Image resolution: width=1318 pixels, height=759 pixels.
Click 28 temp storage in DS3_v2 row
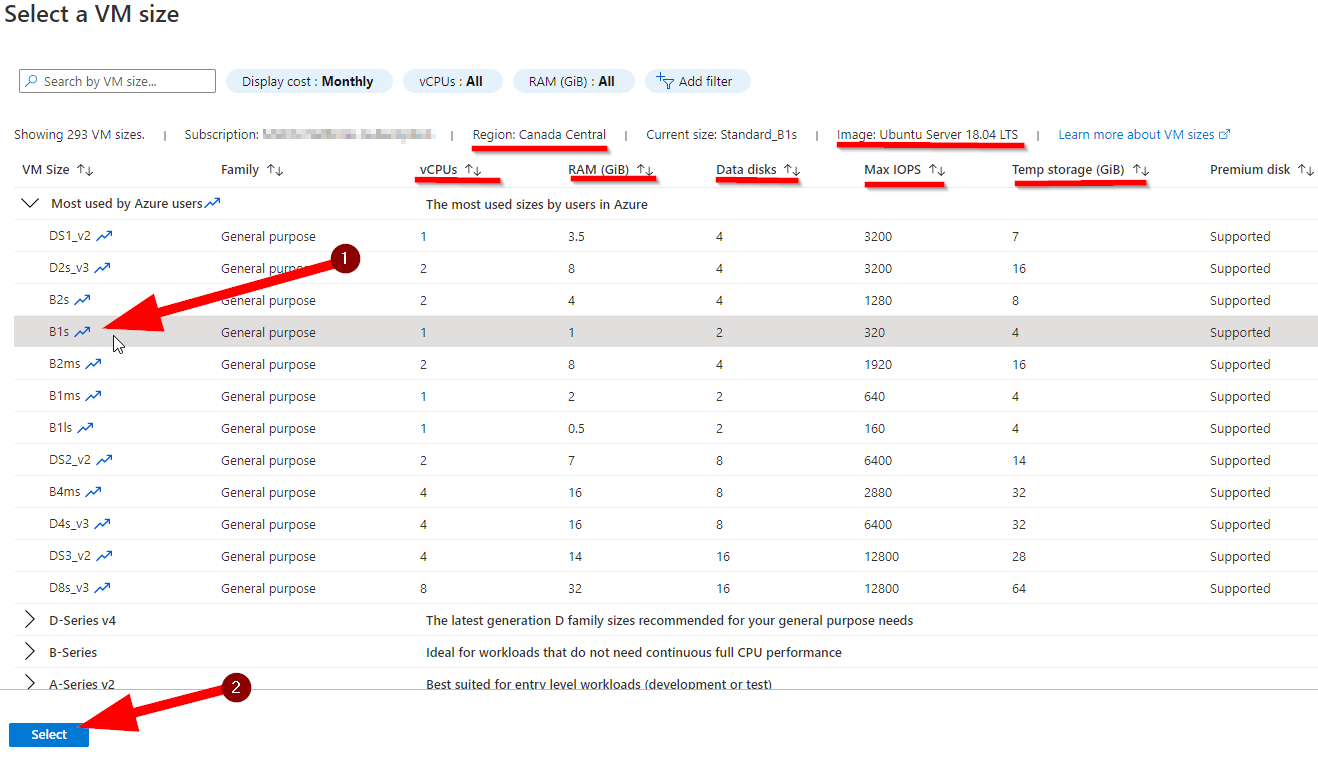coord(1019,556)
